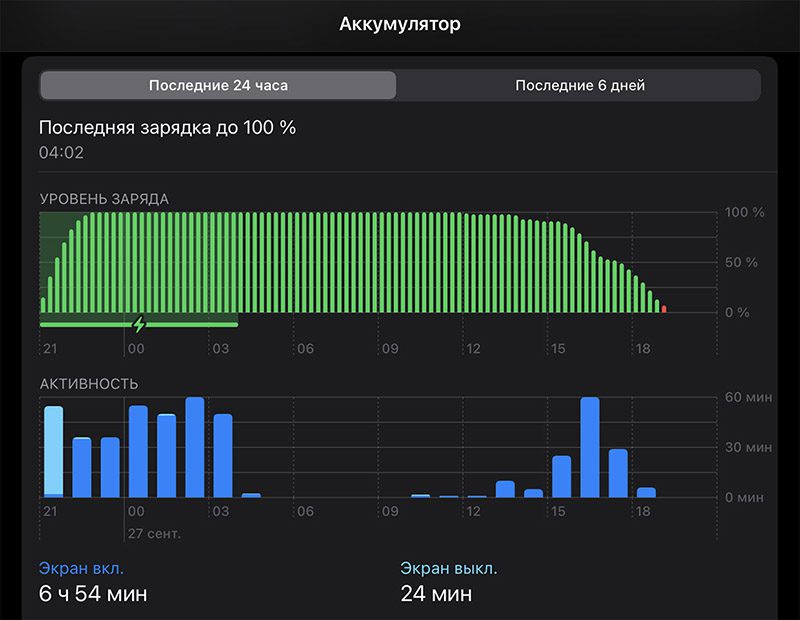The width and height of the screenshot is (800, 620).
Task: Tap the green charging lightning bolt icon
Action: click(x=139, y=324)
